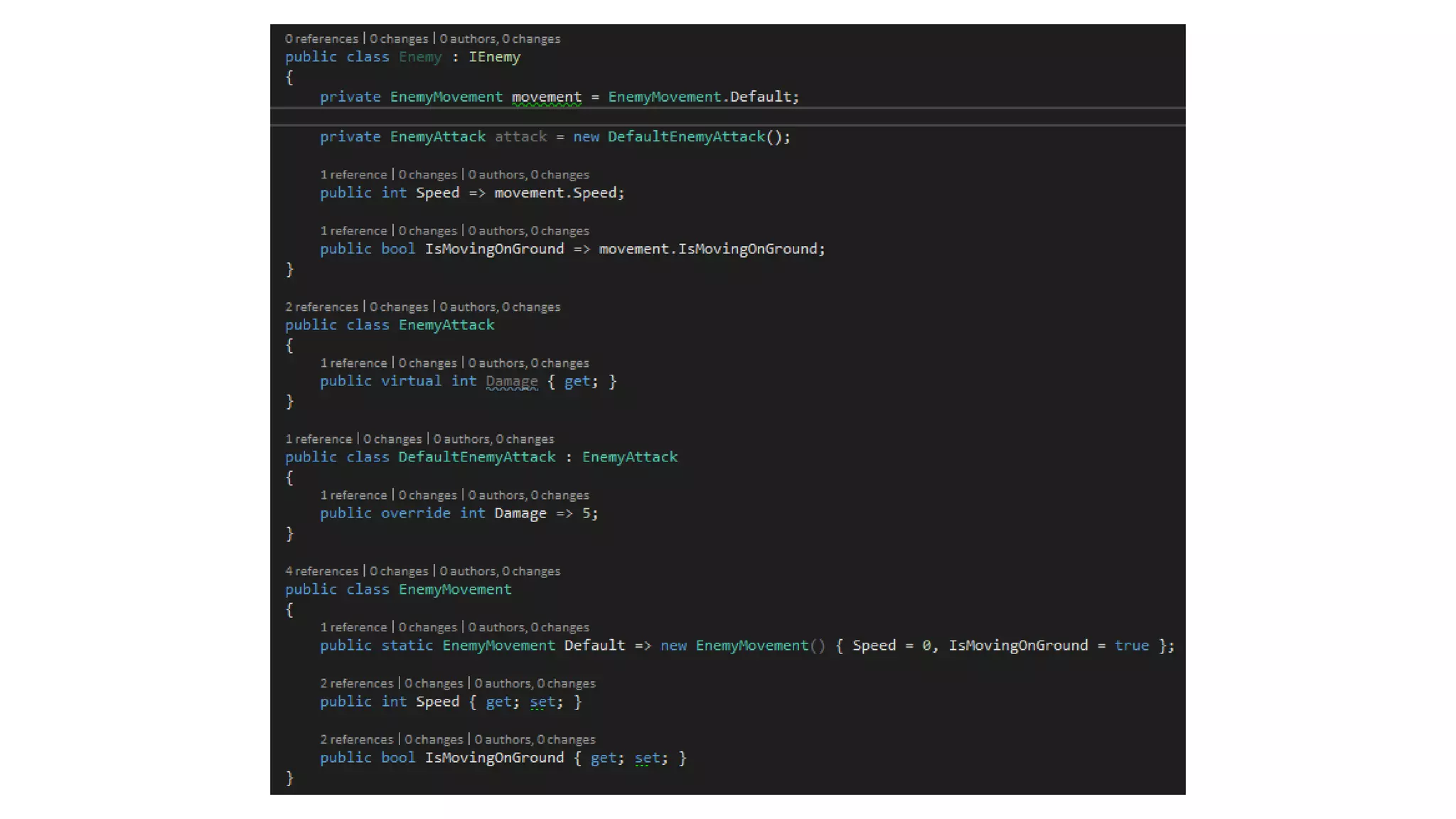Open the '0 authors, 0 changes' CodeLens above class Enemy
The width and height of the screenshot is (1456, 819).
click(500, 39)
